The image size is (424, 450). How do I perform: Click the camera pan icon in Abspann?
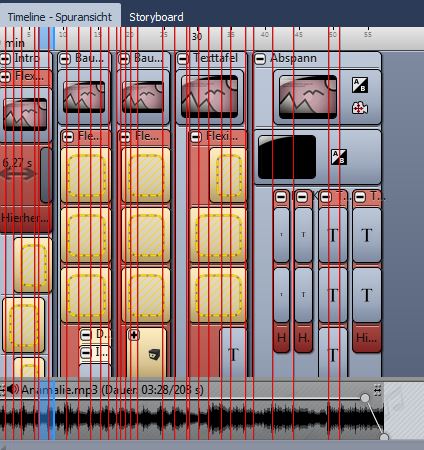(x=360, y=108)
